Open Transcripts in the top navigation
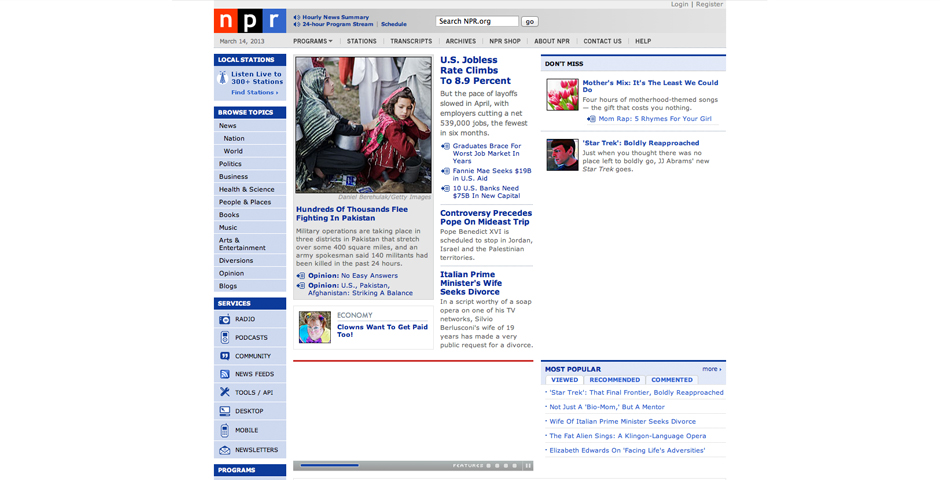 pos(411,41)
